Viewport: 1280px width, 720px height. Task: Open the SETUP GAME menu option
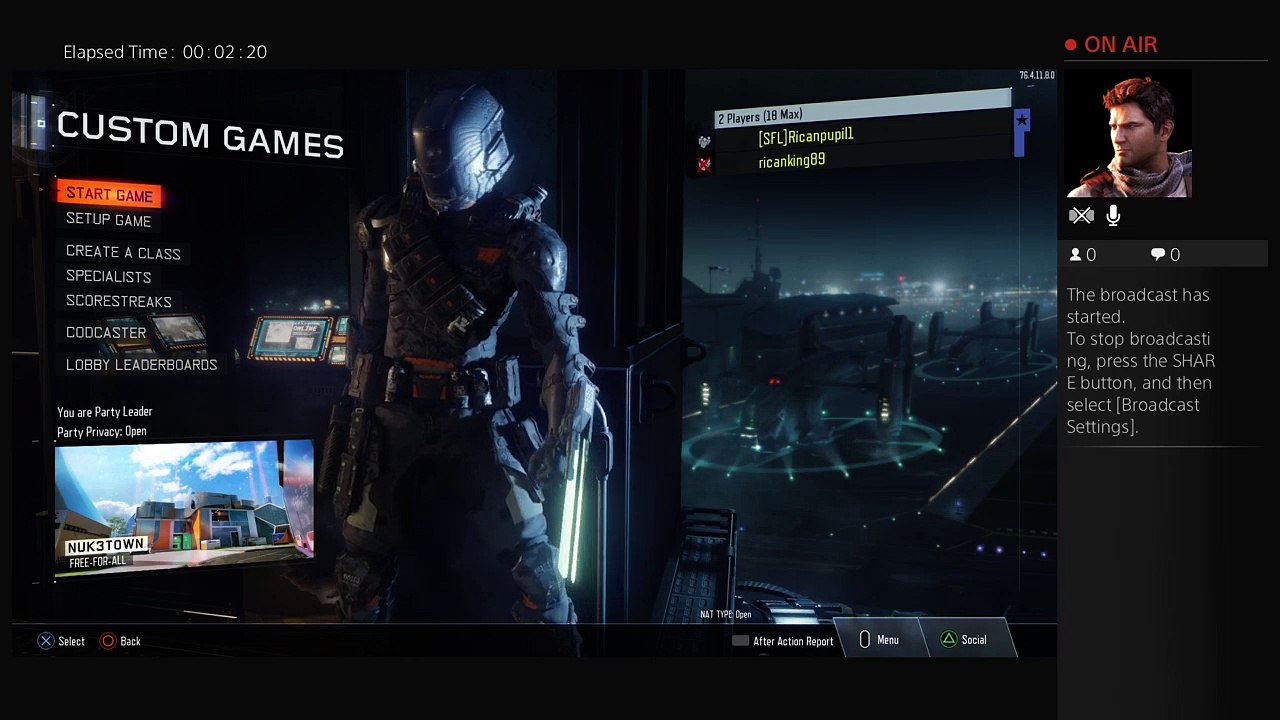(108, 220)
